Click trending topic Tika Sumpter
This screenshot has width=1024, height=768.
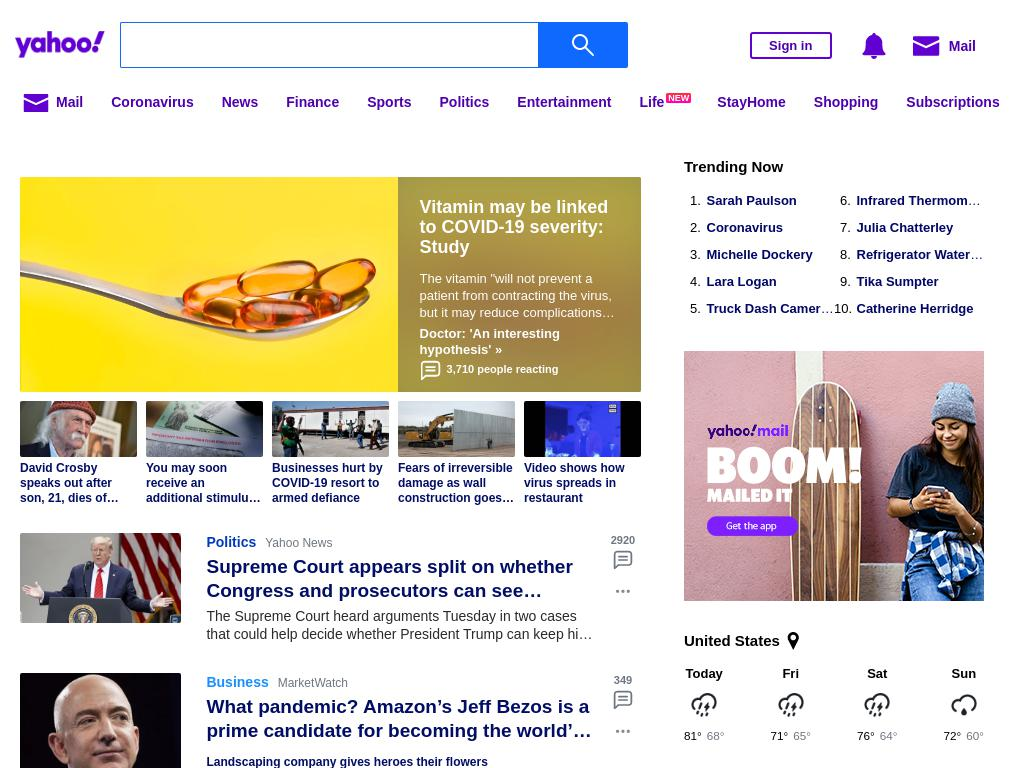pos(897,281)
